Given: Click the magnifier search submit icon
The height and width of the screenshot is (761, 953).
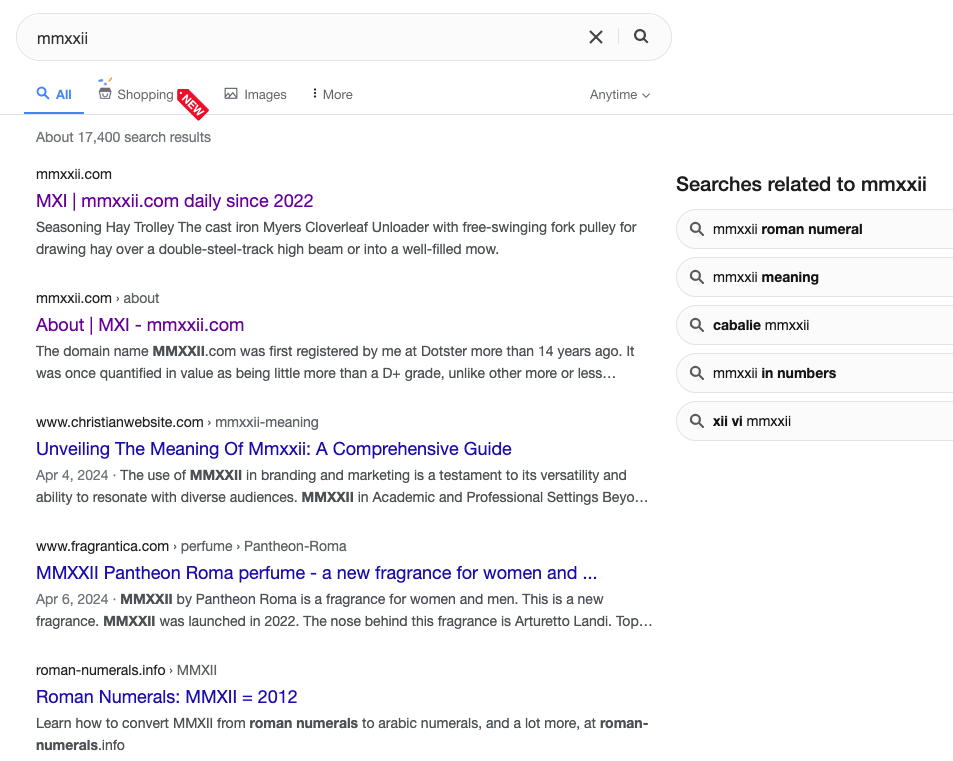Looking at the screenshot, I should tap(641, 37).
